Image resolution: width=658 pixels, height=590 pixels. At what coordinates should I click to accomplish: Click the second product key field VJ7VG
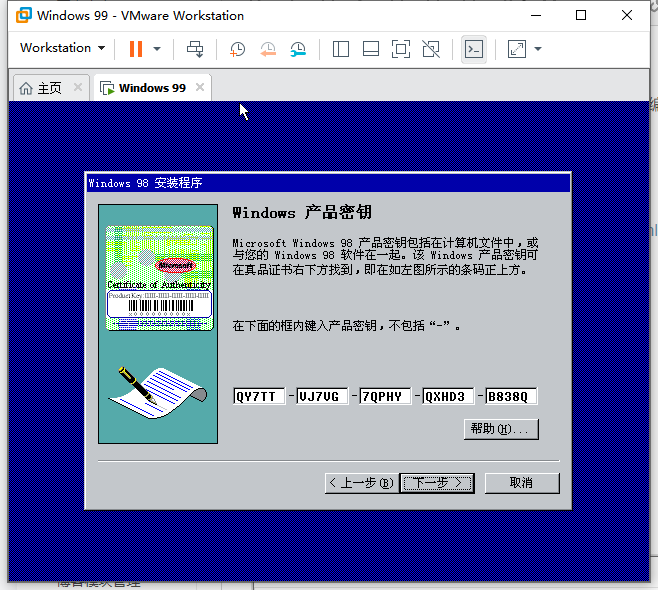click(322, 396)
